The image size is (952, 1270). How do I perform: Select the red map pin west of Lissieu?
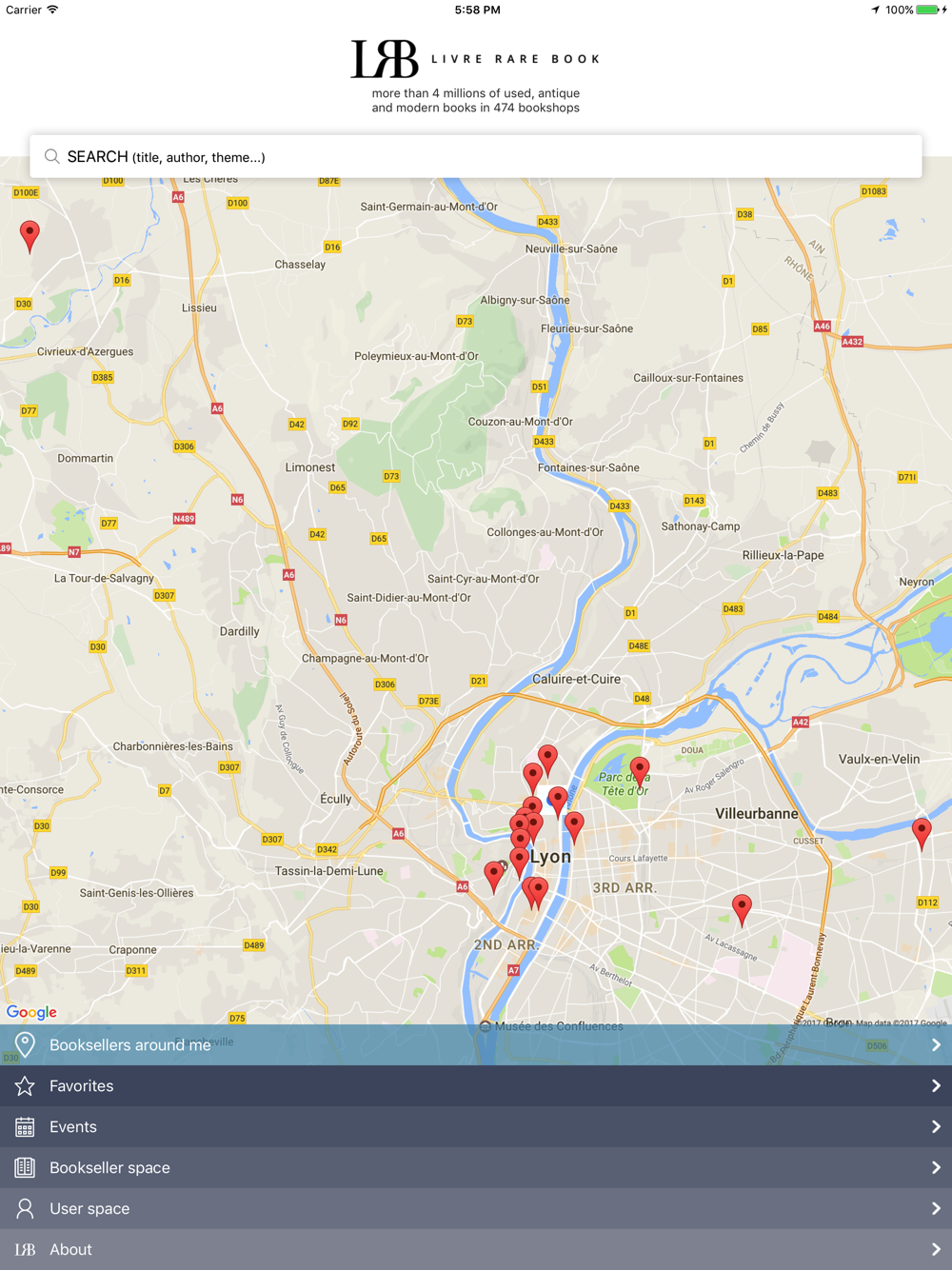tap(30, 236)
